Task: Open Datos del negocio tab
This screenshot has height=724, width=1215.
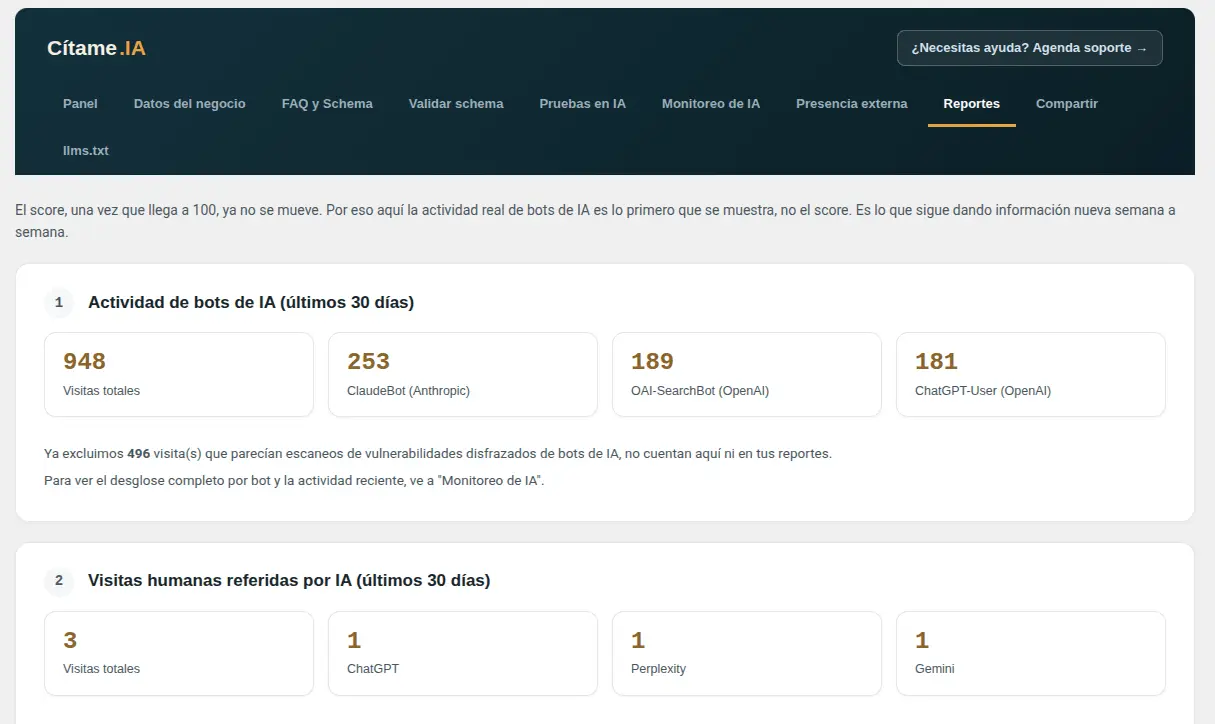Action: 189,104
